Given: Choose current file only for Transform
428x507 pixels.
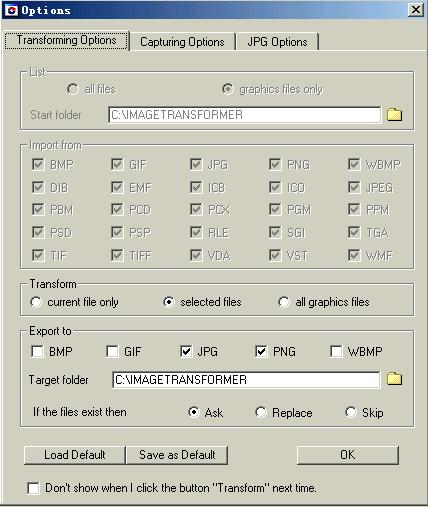Looking at the screenshot, I should coord(36,302).
